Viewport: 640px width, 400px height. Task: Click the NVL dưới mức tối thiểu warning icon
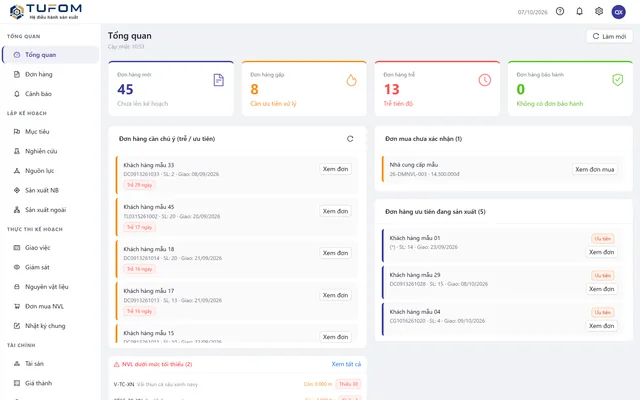[116, 364]
